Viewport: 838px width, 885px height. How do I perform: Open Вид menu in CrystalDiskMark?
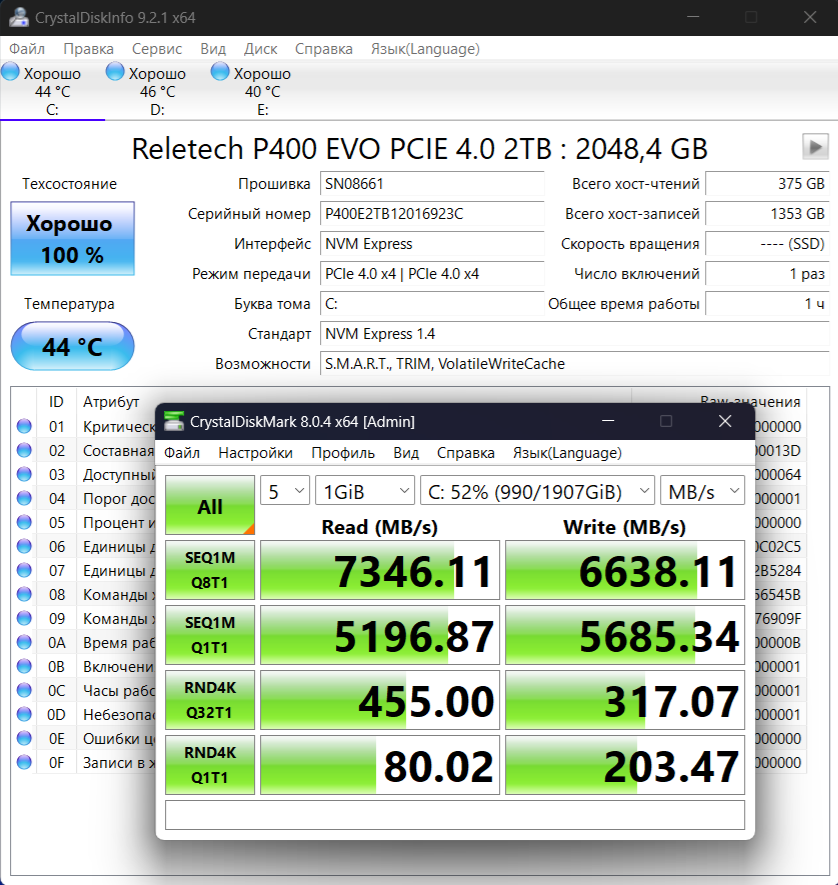click(x=406, y=453)
